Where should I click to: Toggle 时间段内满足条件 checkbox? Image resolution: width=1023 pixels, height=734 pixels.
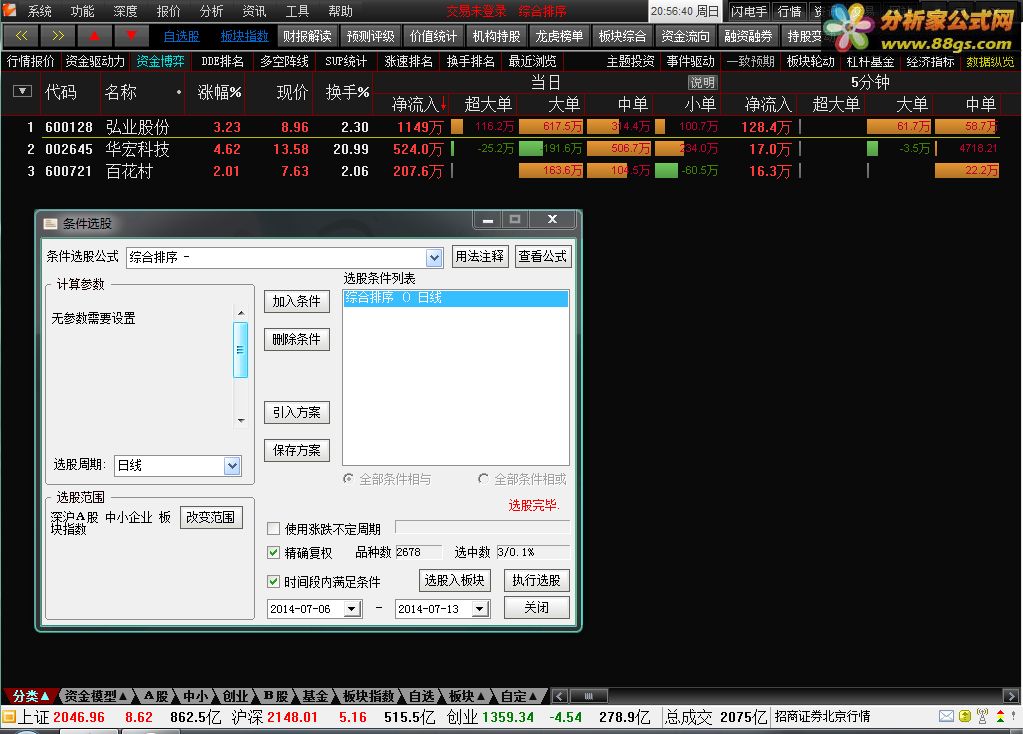(274, 581)
